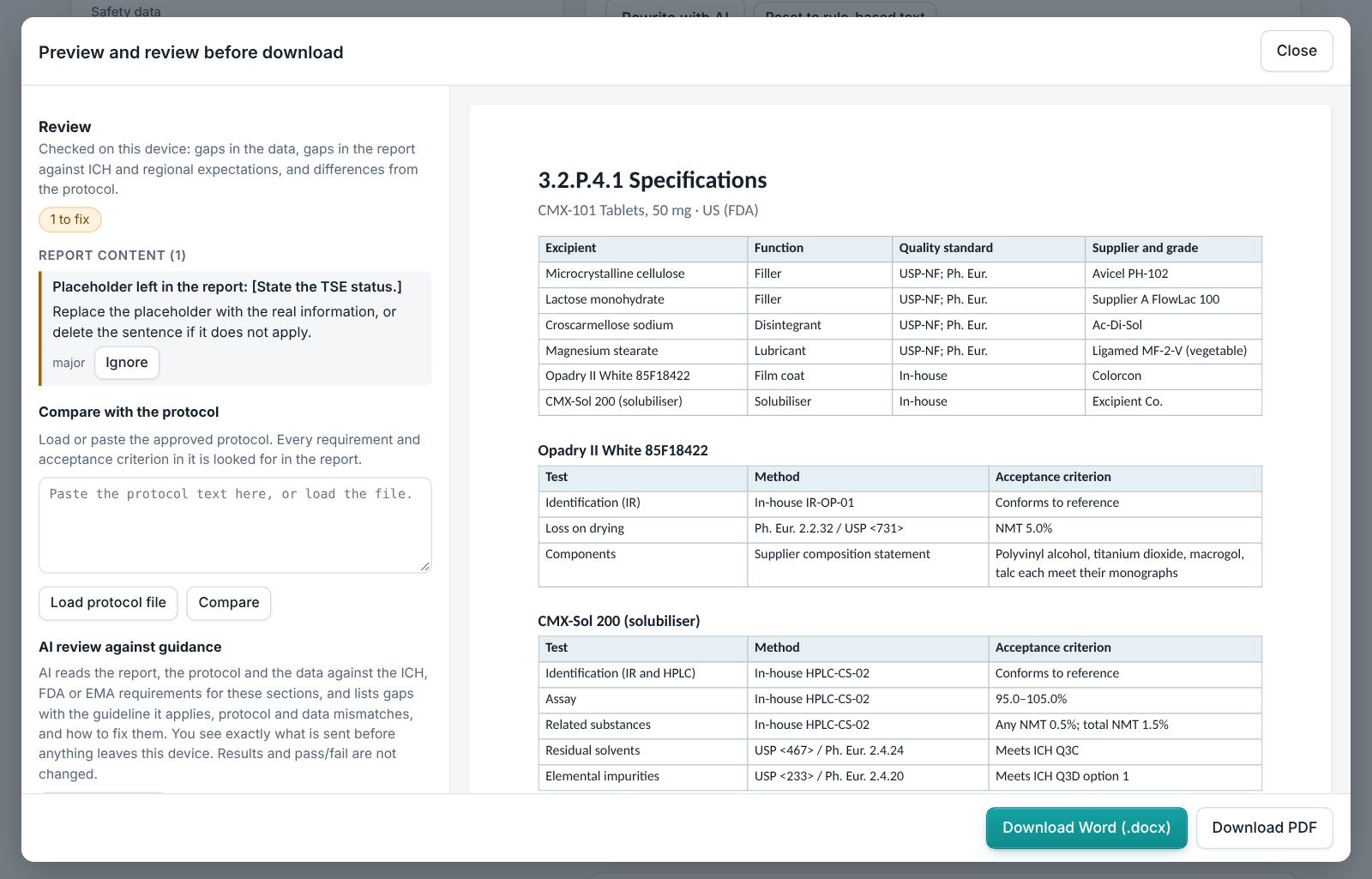Click the Download PDF button
This screenshot has height=879, width=1372.
(x=1264, y=828)
